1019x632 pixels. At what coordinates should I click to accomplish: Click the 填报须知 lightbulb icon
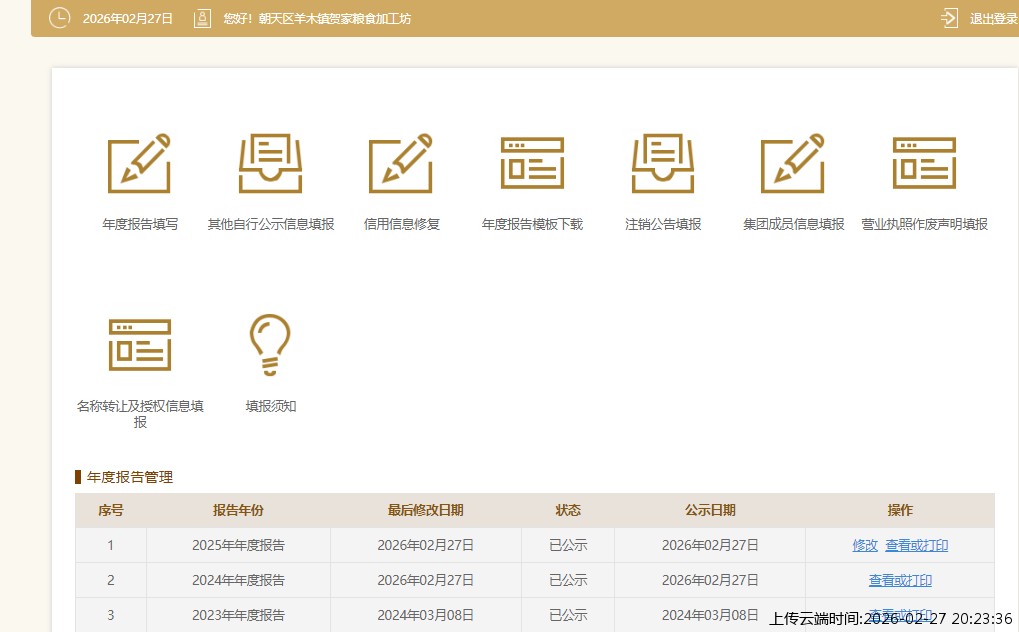pyautogui.click(x=270, y=344)
